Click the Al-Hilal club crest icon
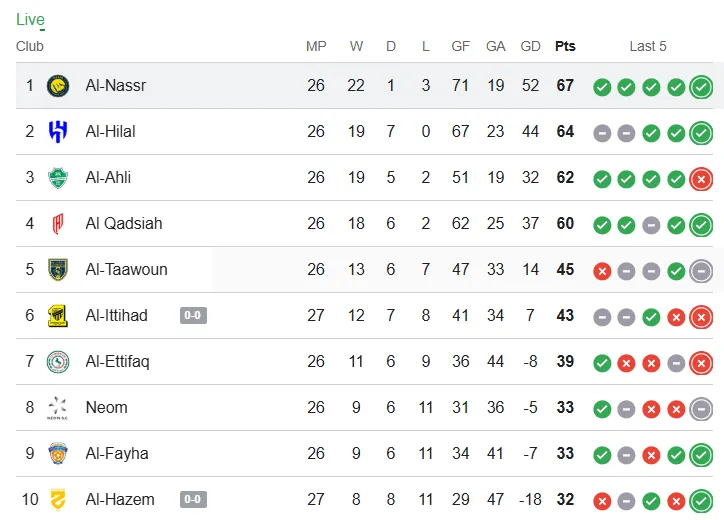Image resolution: width=724 pixels, height=520 pixels. (x=58, y=132)
